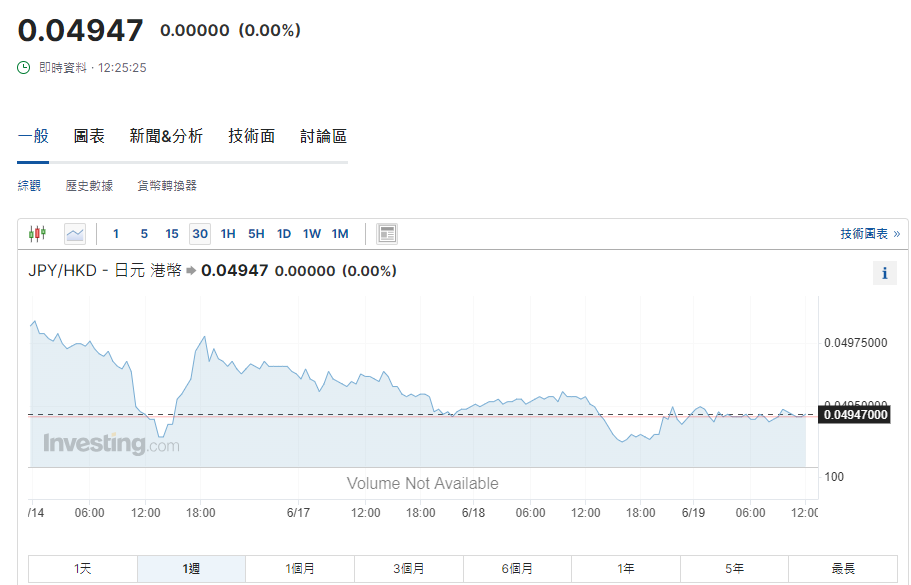The height and width of the screenshot is (585, 911).
Task: Switch to area chart type icon
Action: [75, 234]
